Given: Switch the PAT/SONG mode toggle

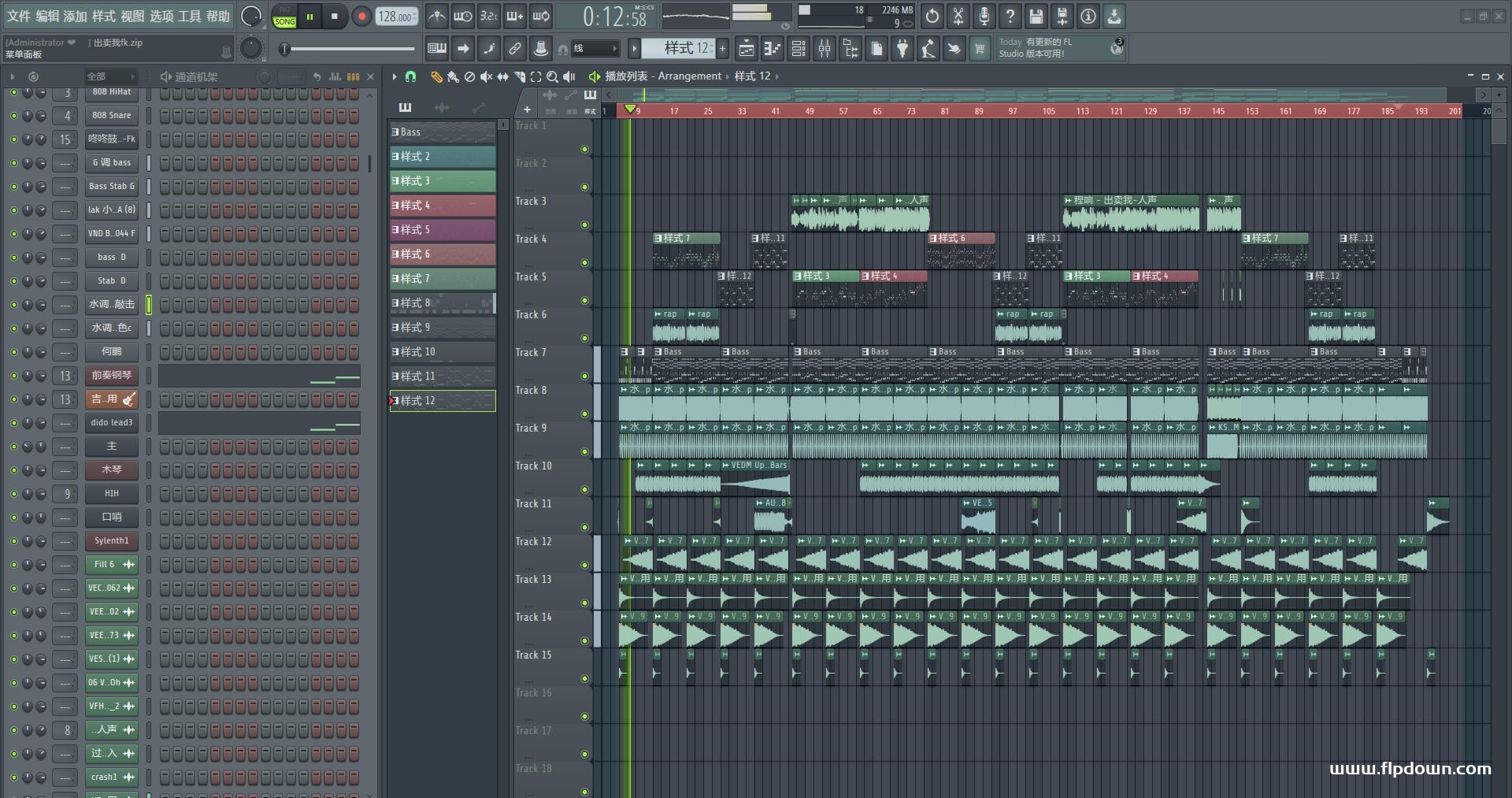Looking at the screenshot, I should pos(284,17).
